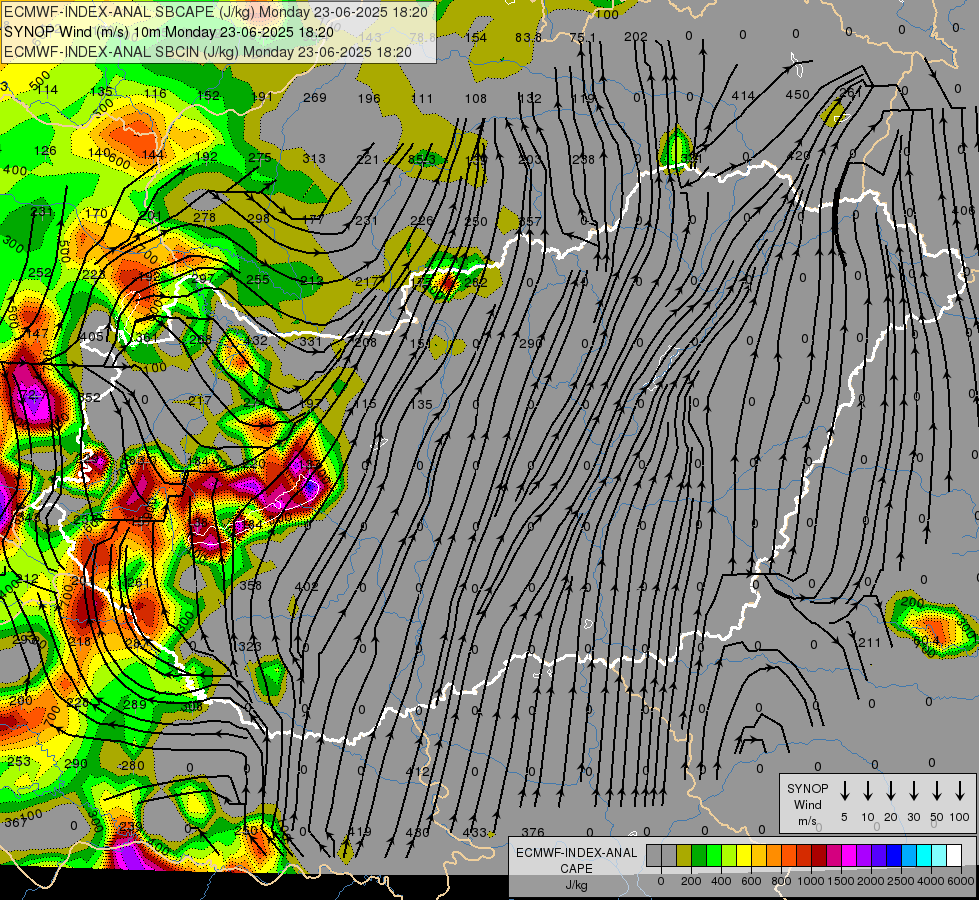Click the 10 m/s wind arrow in legend
The image size is (979, 900).
[x=868, y=791]
